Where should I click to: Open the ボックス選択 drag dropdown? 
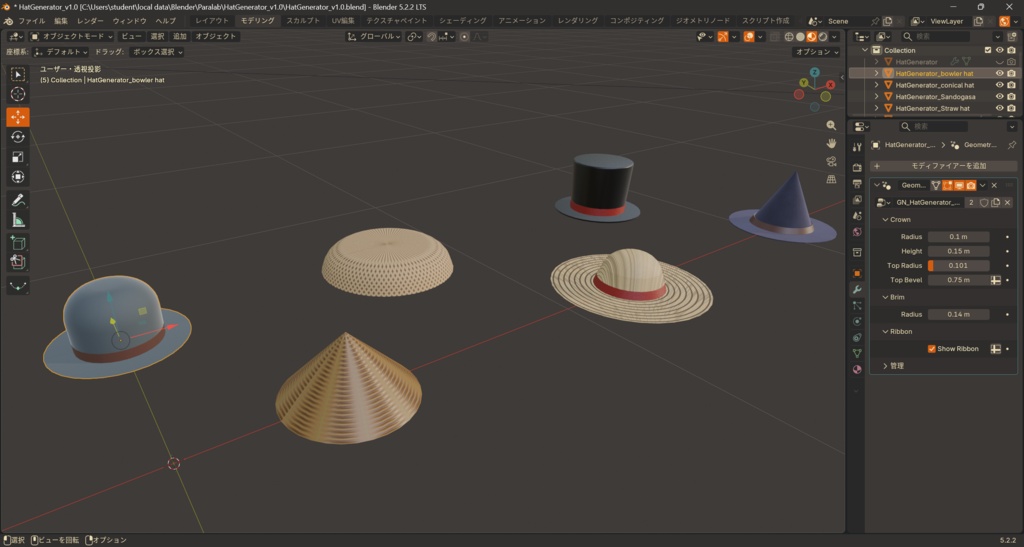pyautogui.click(x=157, y=52)
